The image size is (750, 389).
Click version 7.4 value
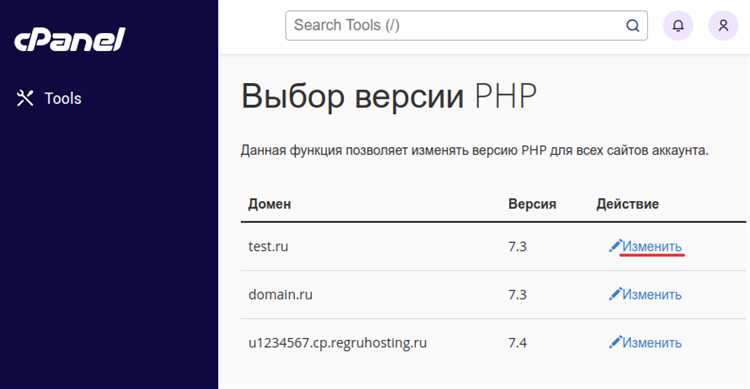(x=517, y=343)
